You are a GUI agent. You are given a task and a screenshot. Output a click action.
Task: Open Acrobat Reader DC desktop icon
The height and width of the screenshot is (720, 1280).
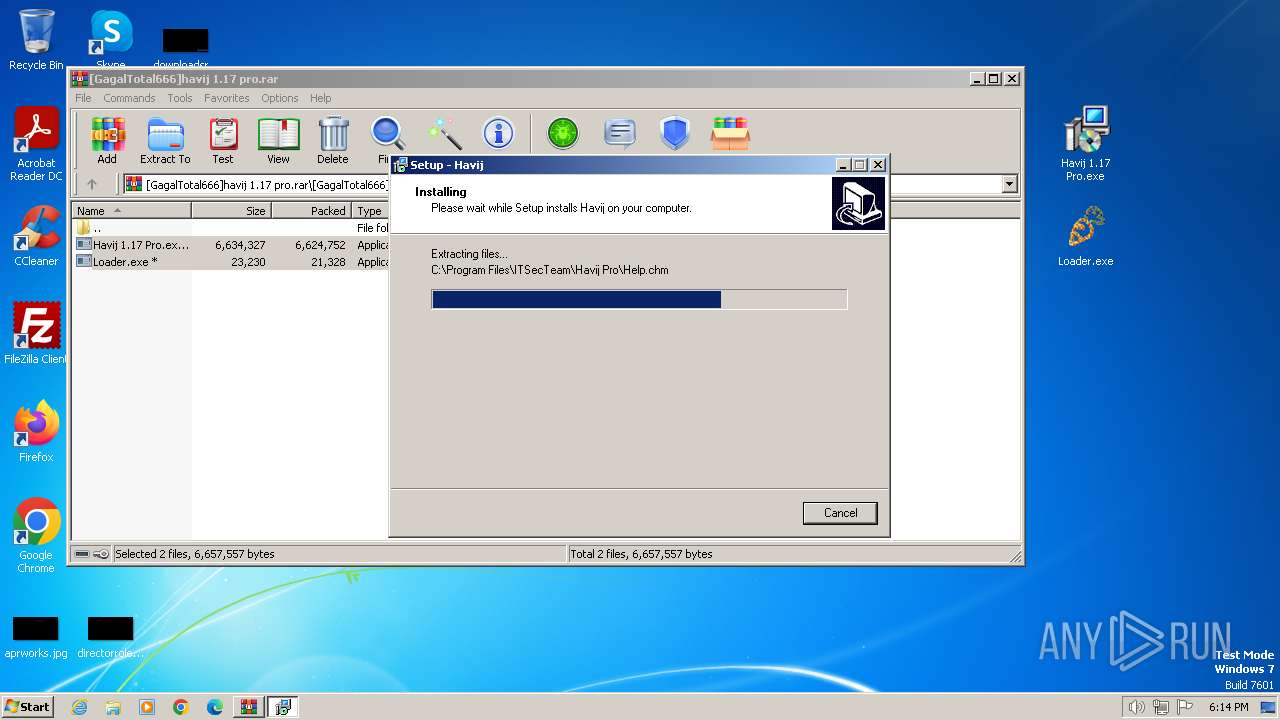point(36,145)
